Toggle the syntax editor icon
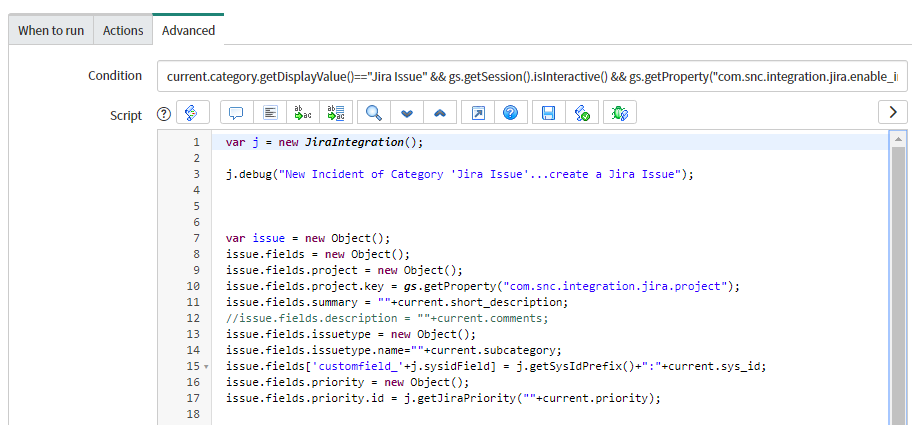This screenshot has width=912, height=425. click(193, 112)
